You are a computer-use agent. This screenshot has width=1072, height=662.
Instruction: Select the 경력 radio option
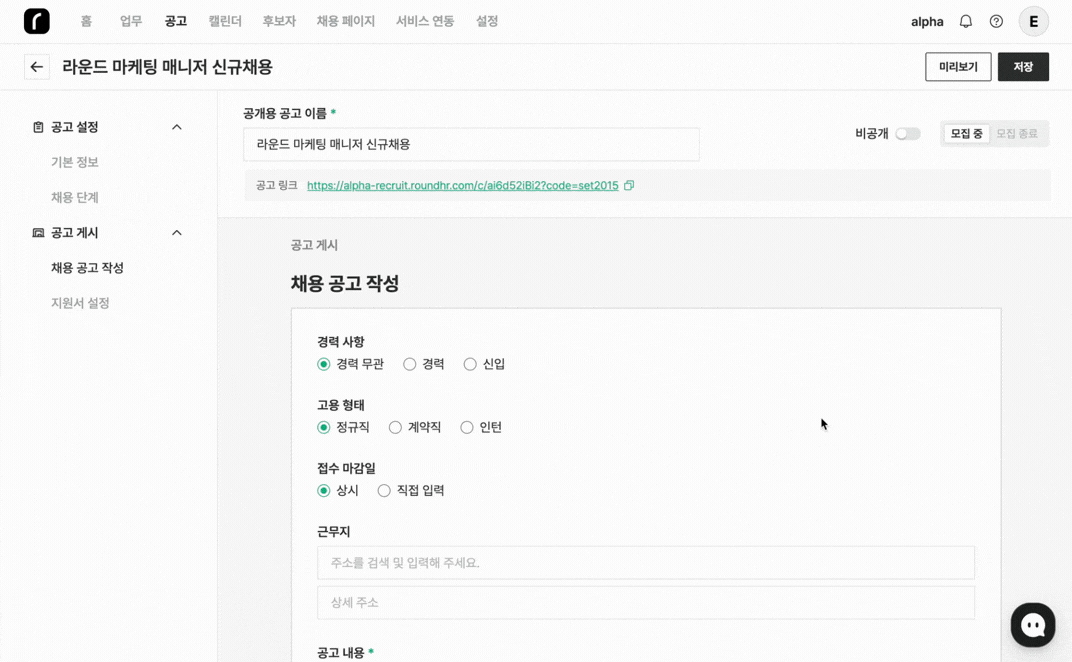click(x=410, y=364)
